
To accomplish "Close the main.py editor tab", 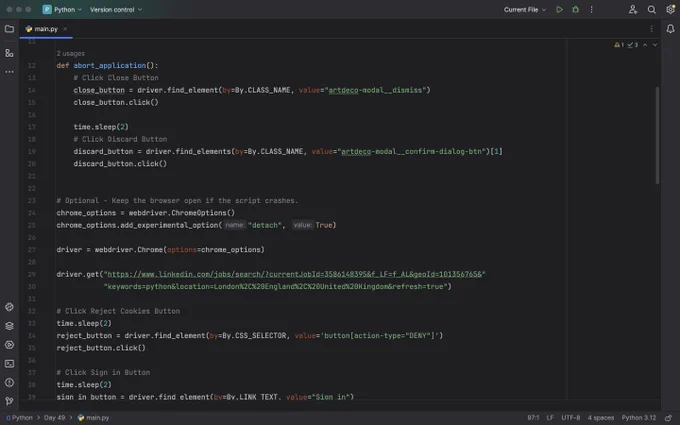I will (x=65, y=29).
